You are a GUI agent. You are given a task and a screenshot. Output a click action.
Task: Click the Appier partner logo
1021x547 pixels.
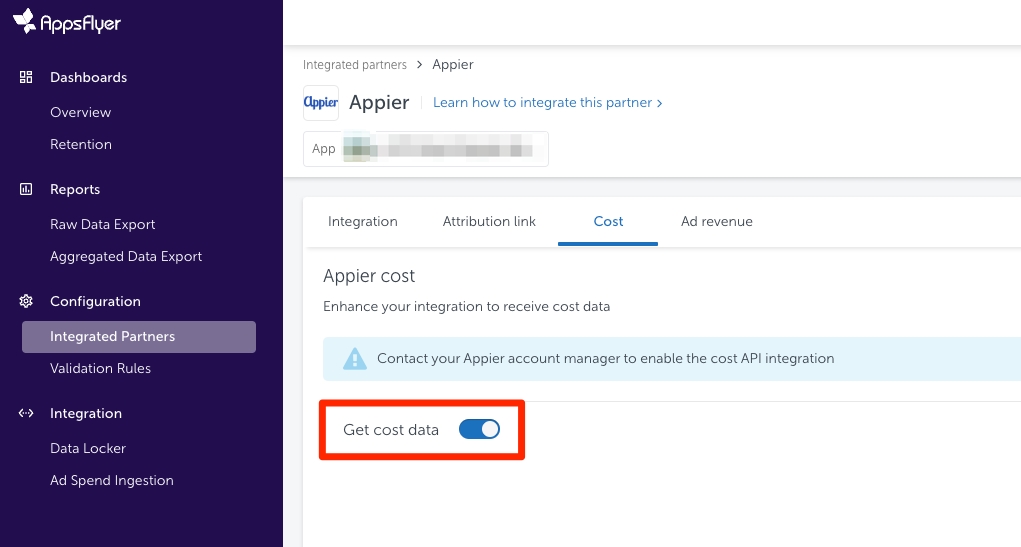click(321, 103)
